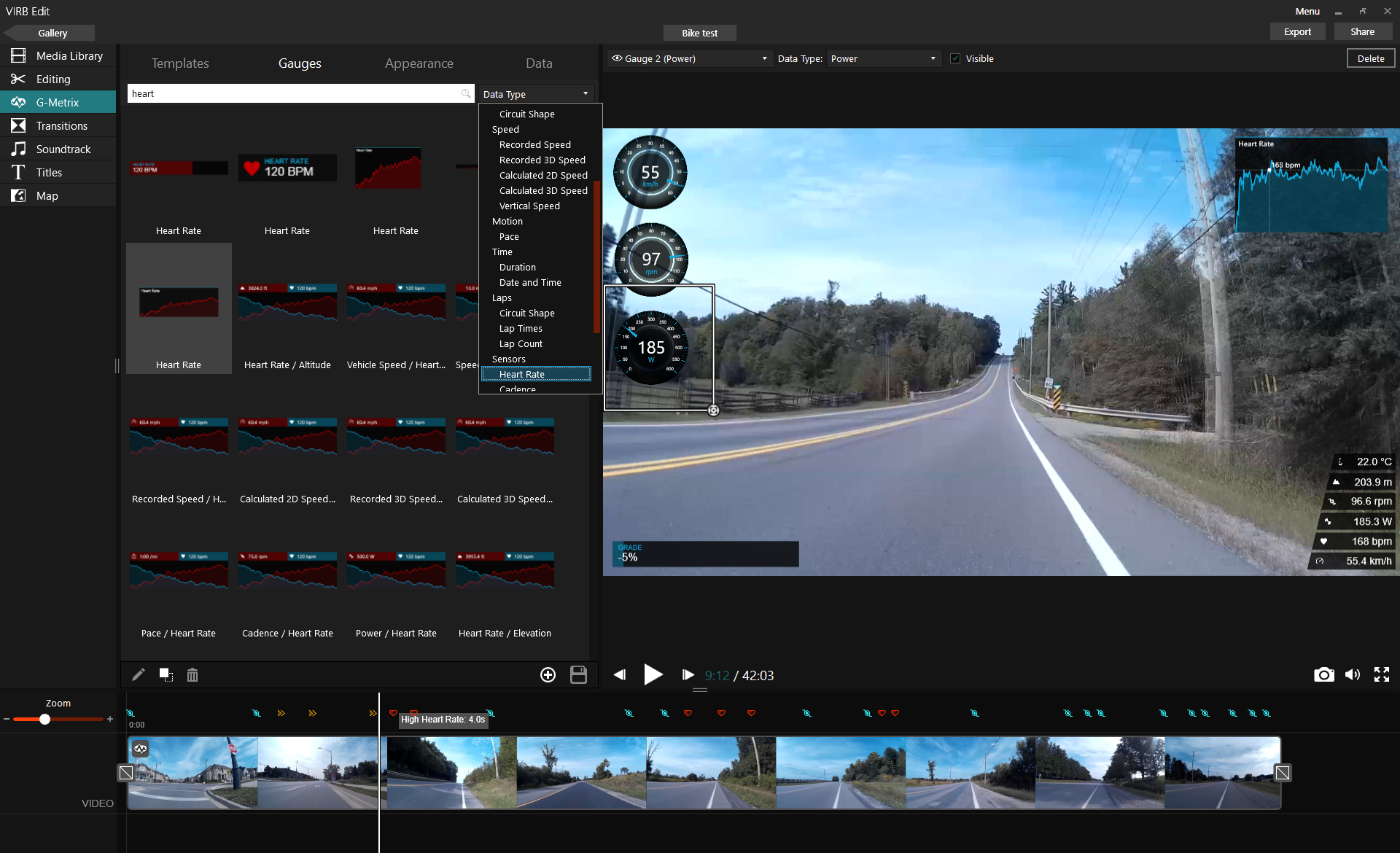Mute audio with the speaker icon
This screenshot has width=1400, height=853.
1353,675
